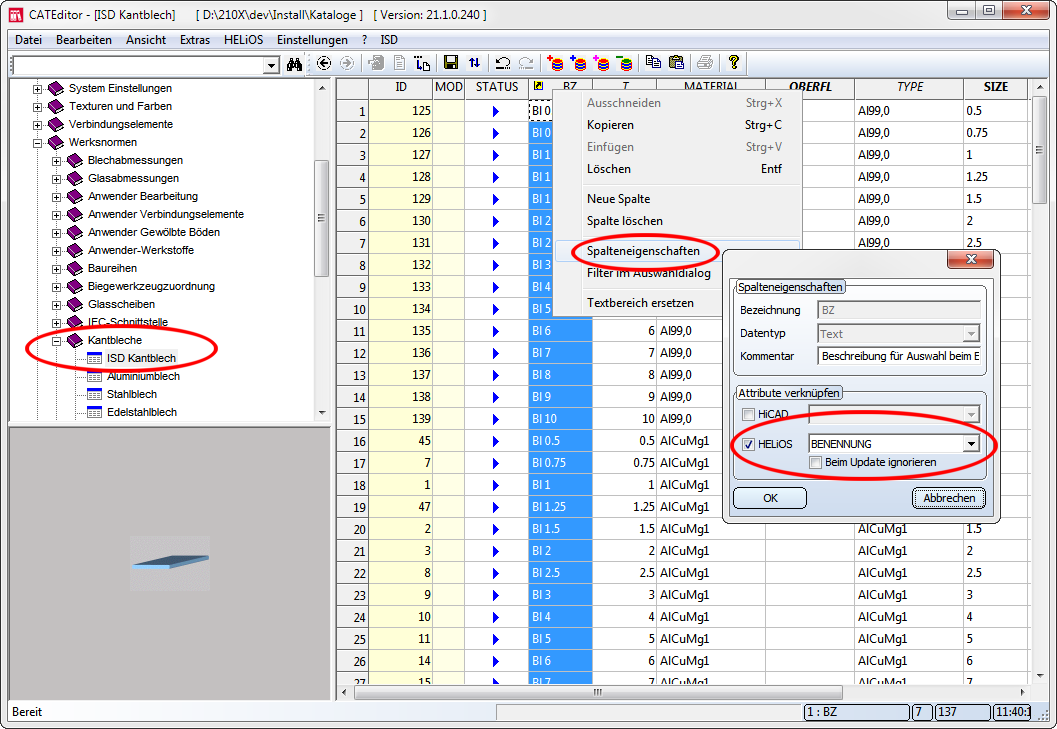
Task: Click the dotted arrow document toolbar icon
Action: pyautogui.click(x=423, y=63)
